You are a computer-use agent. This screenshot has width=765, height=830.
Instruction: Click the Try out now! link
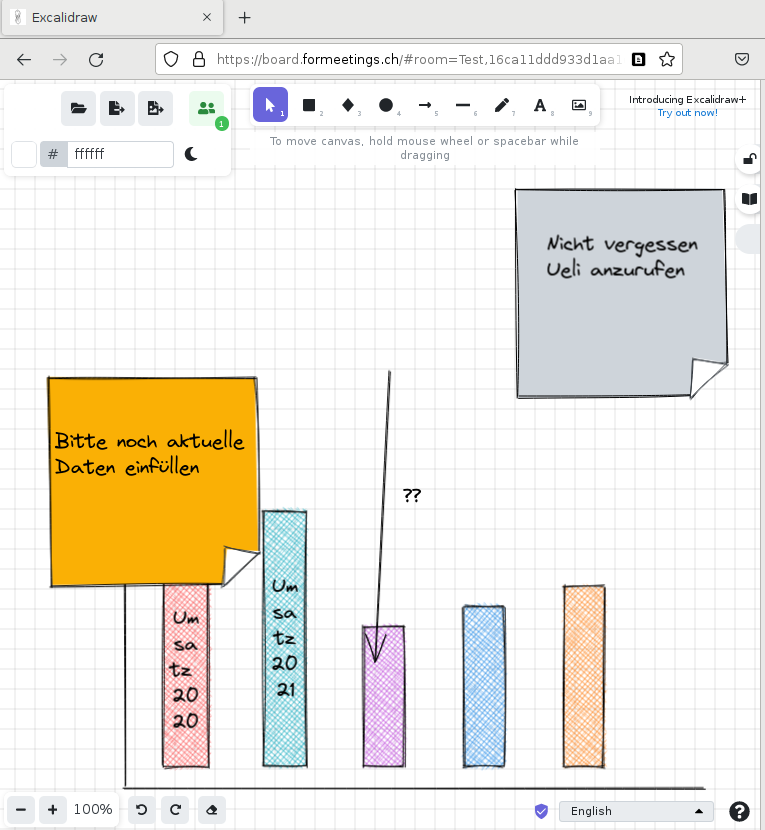[x=687, y=113]
